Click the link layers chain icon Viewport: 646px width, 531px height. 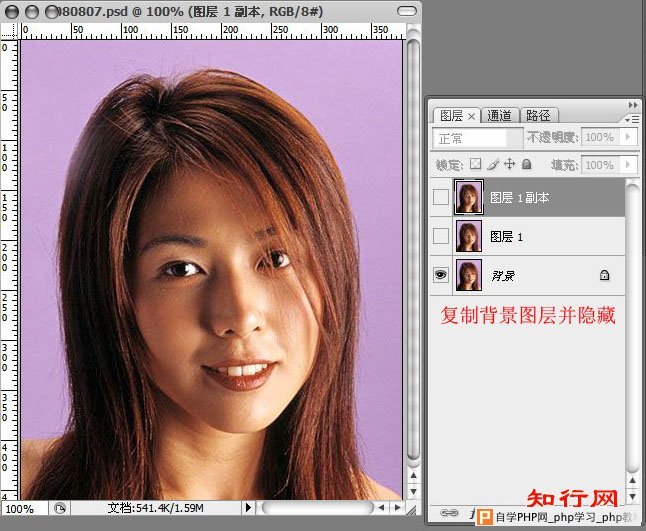click(449, 513)
